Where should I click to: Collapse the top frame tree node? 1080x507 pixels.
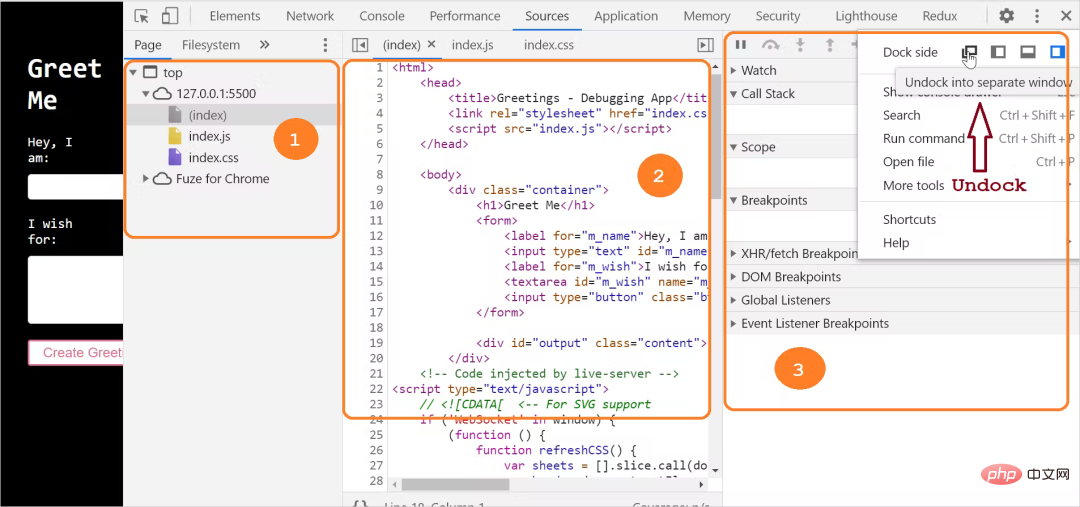[x=133, y=72]
